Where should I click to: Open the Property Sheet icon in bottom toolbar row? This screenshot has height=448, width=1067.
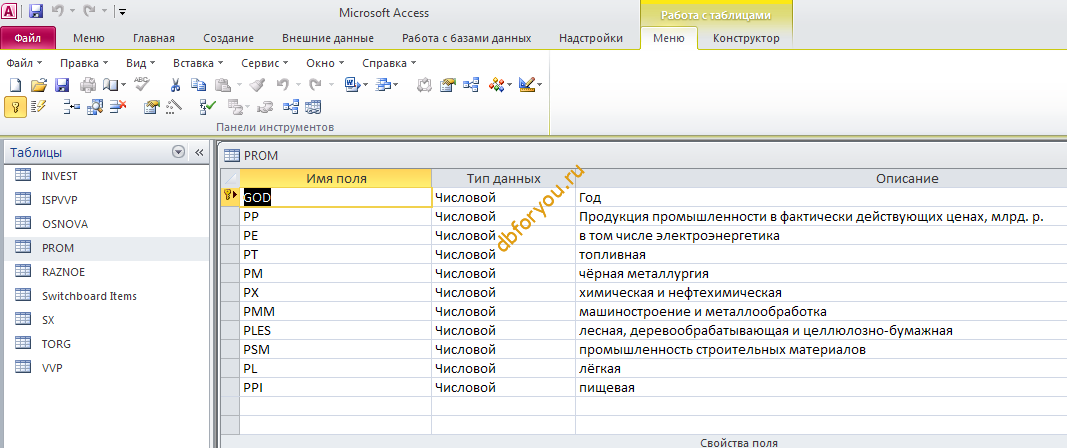pos(151,106)
